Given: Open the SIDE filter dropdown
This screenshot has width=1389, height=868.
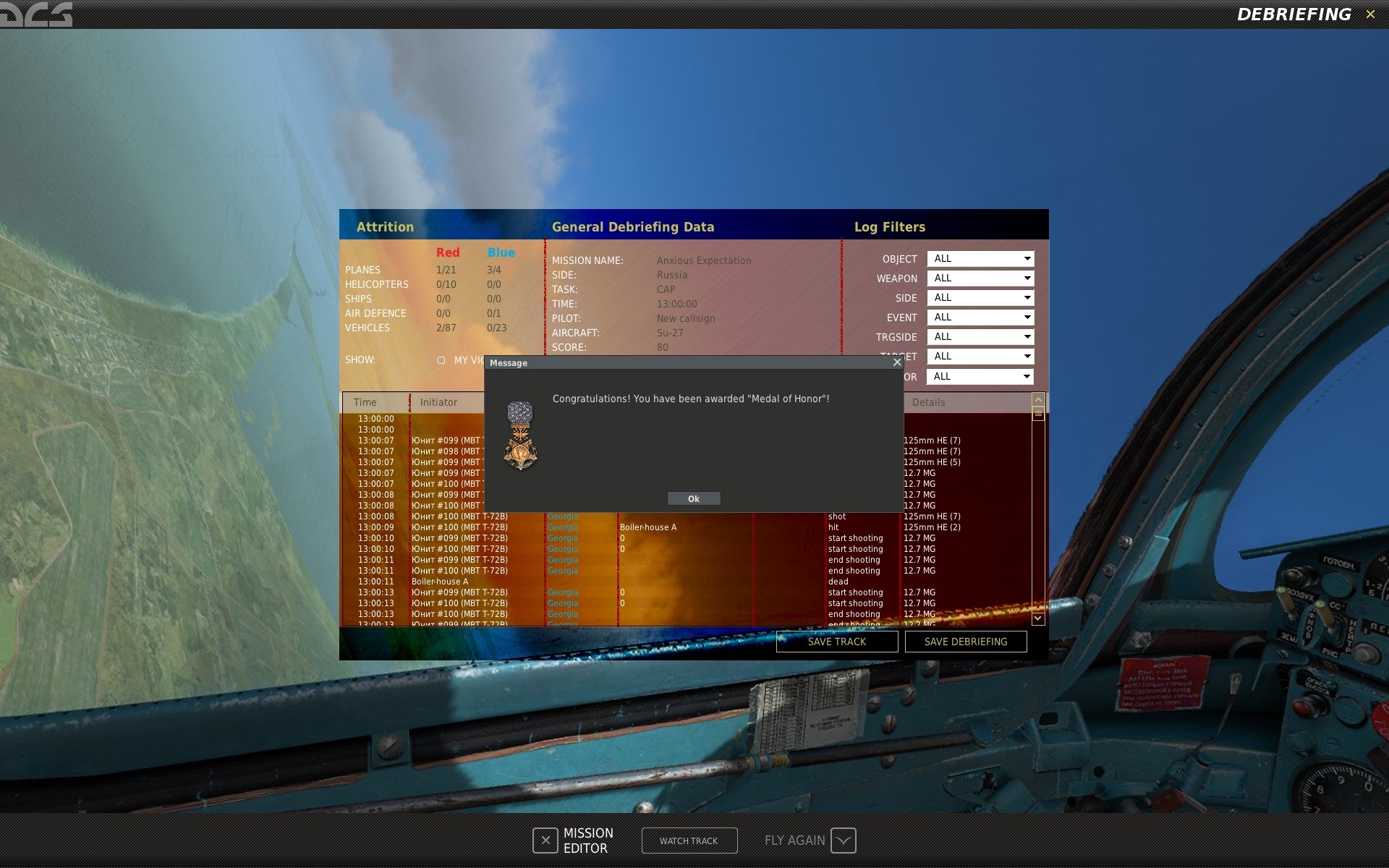Looking at the screenshot, I should click(980, 298).
